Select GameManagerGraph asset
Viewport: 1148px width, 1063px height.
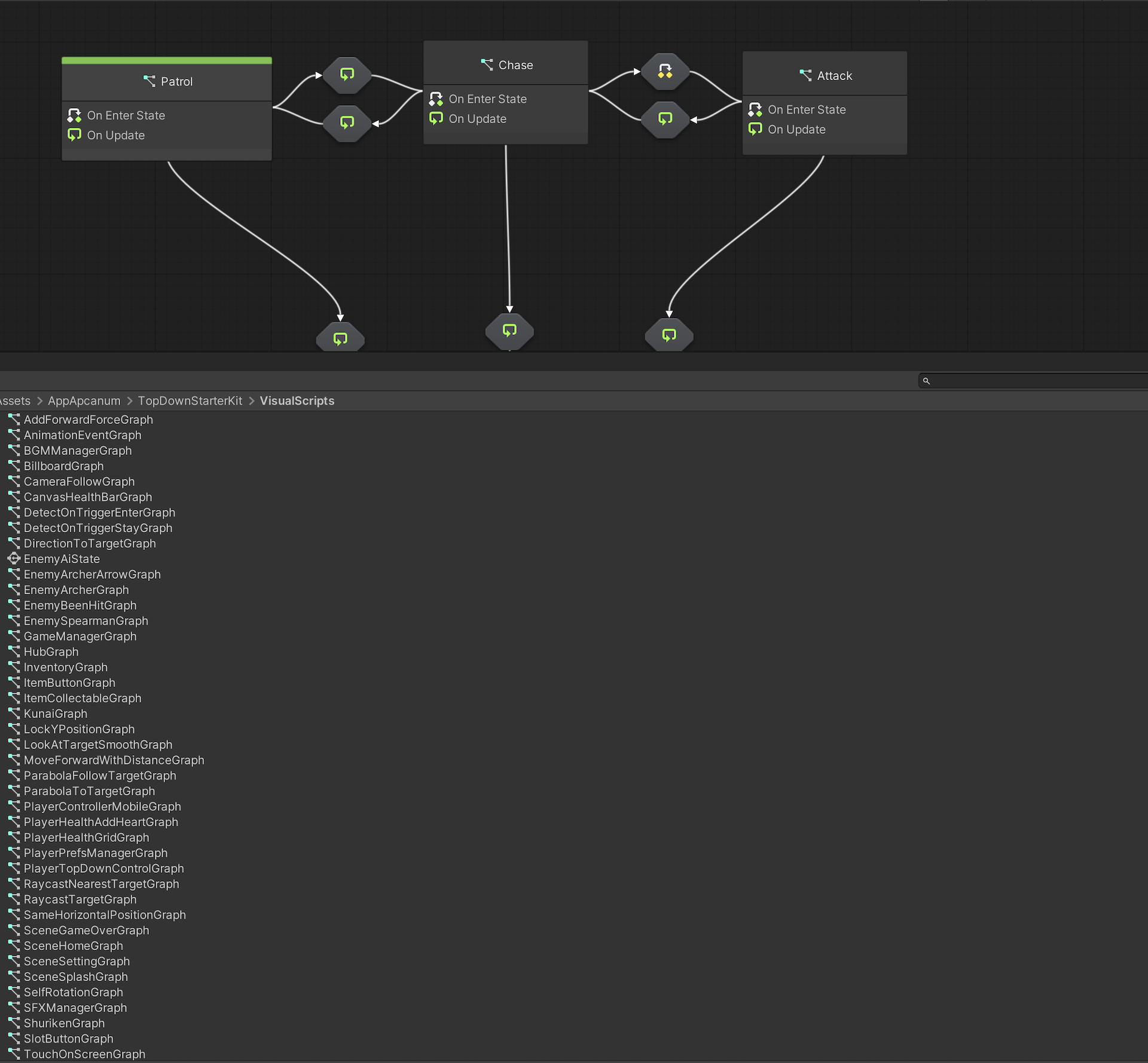80,637
